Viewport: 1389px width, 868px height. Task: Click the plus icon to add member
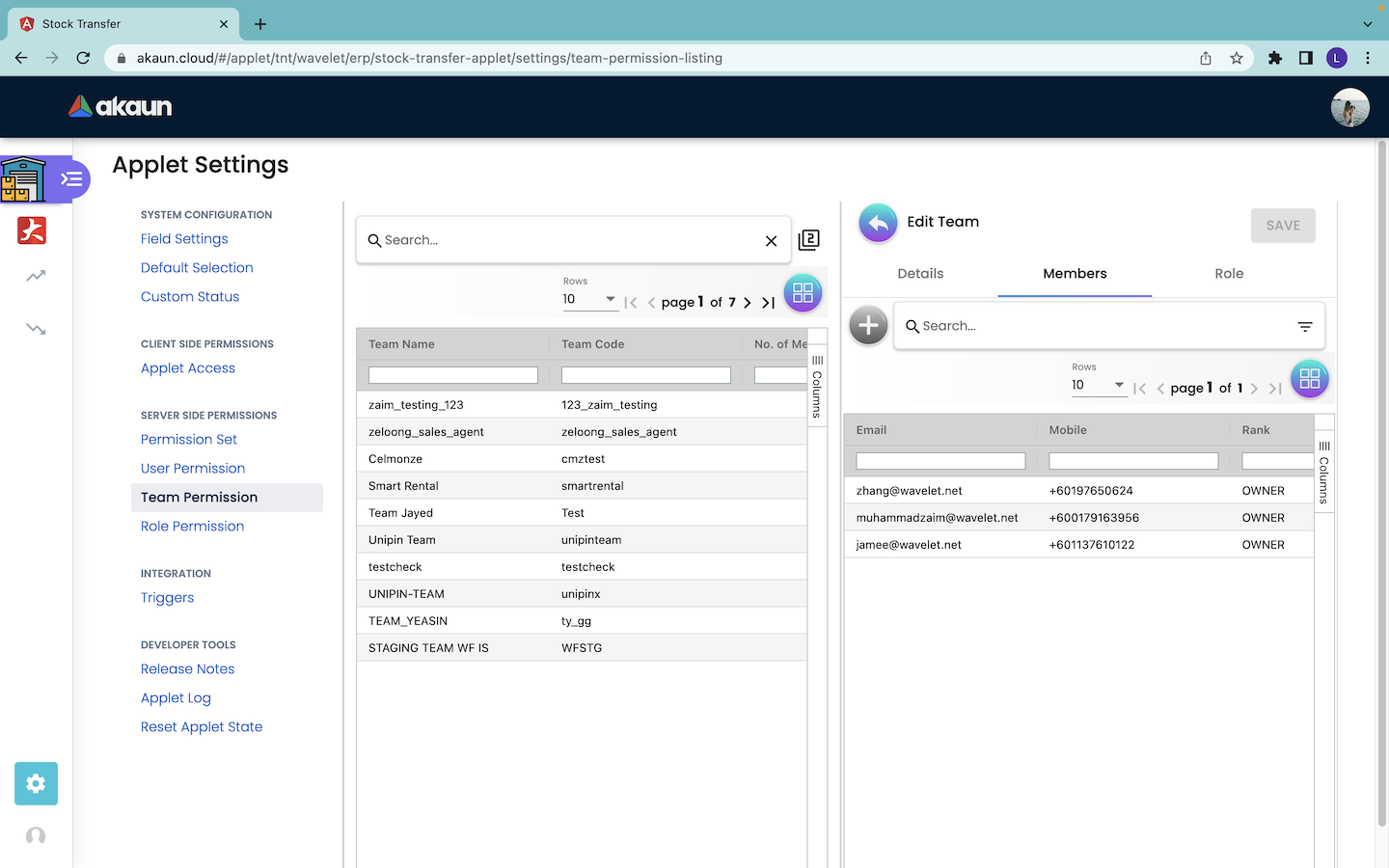coord(868,326)
